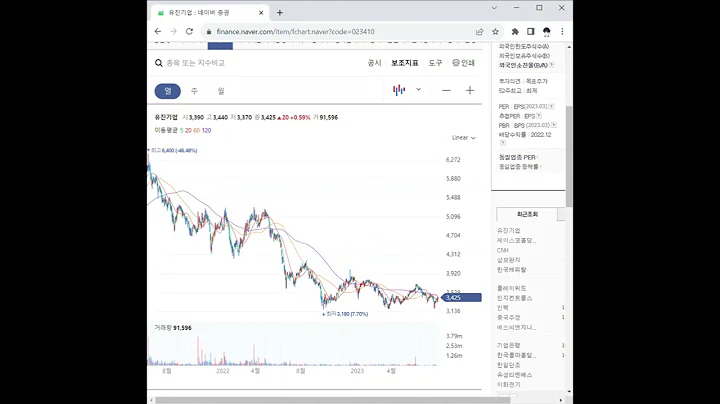Open the 도구 tools menu
This screenshot has width=720, height=404.
pos(435,63)
